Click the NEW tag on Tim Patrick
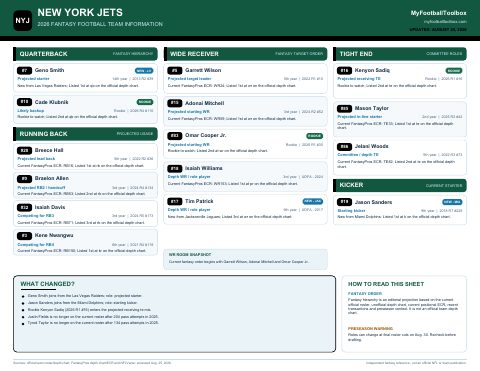The width and height of the screenshot is (480, 371). pos(313,201)
